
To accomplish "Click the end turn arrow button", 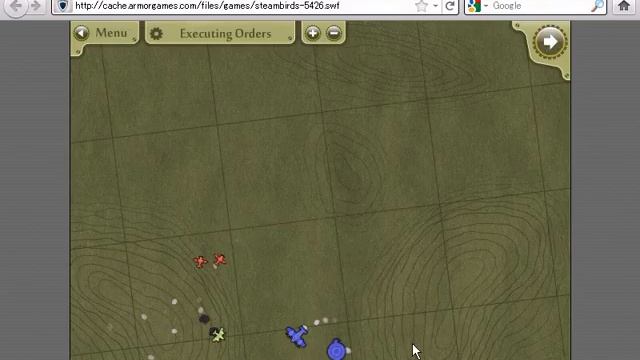I will [550, 42].
